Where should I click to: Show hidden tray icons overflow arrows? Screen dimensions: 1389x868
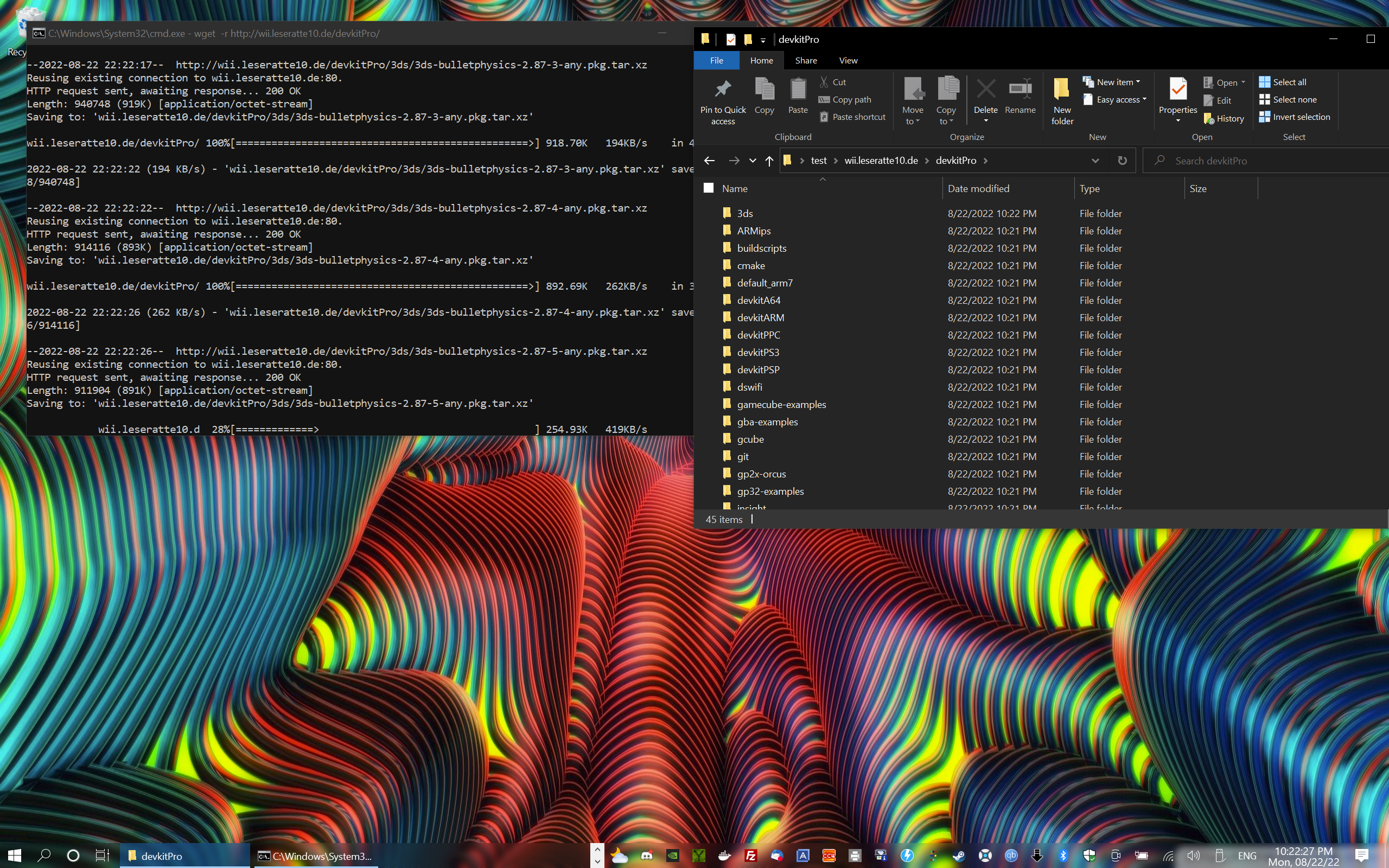tap(597, 856)
